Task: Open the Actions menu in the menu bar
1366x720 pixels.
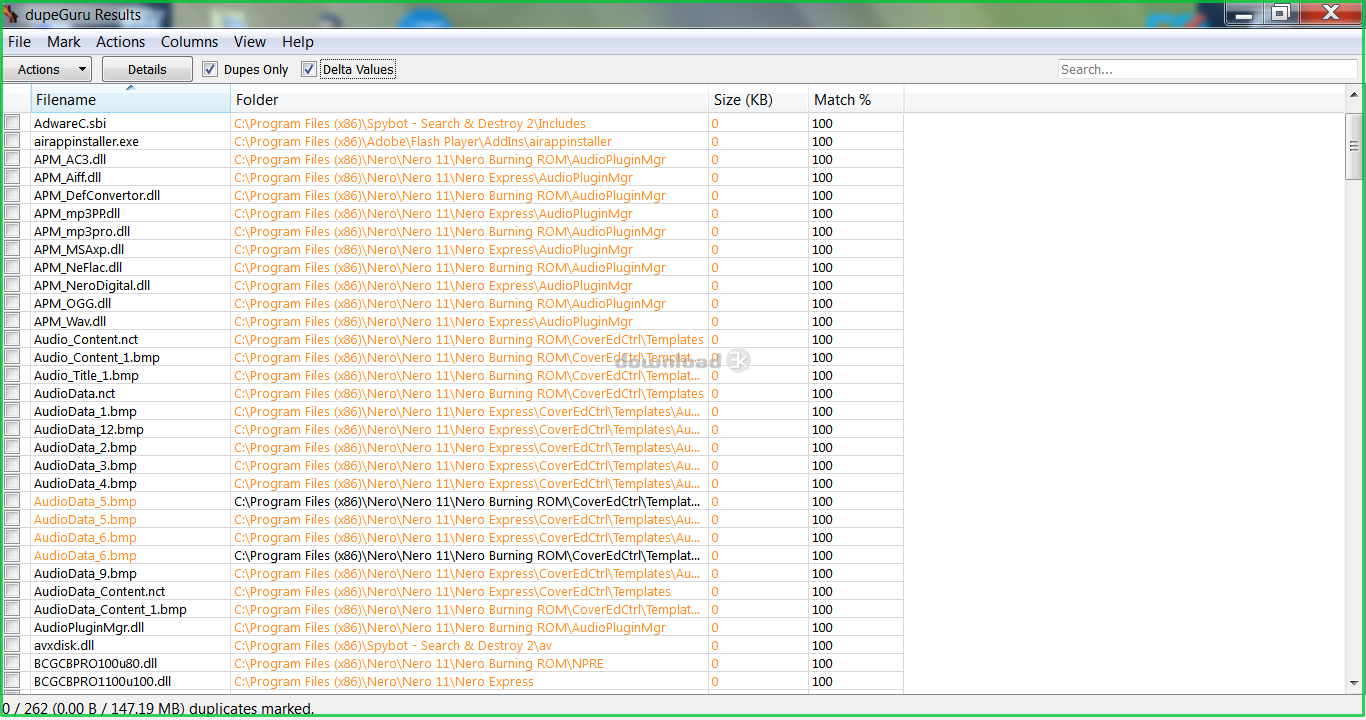Action: 121,42
